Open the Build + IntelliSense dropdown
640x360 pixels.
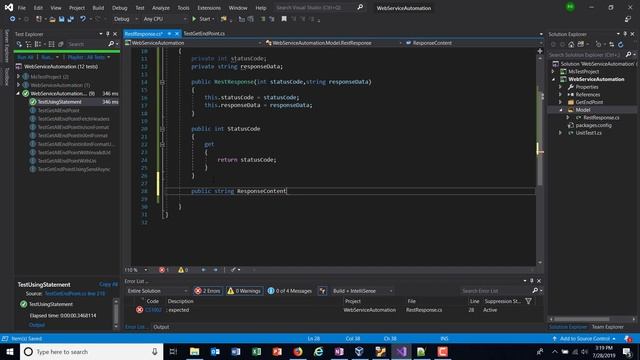(362, 291)
